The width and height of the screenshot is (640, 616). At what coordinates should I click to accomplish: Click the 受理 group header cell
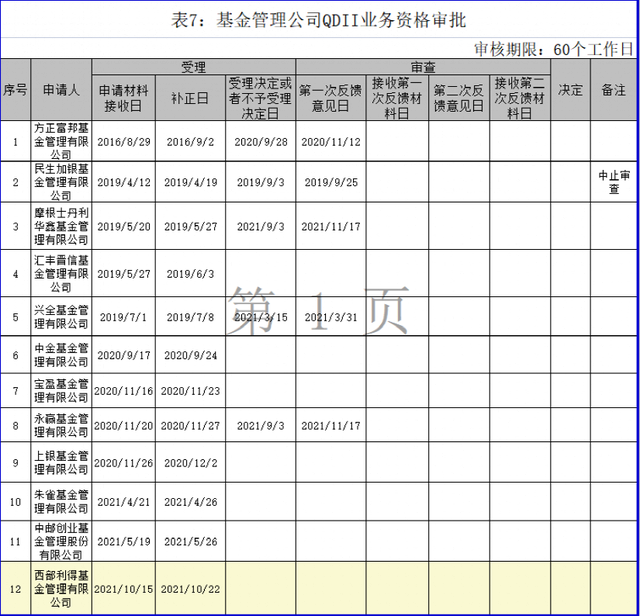click(x=193, y=67)
